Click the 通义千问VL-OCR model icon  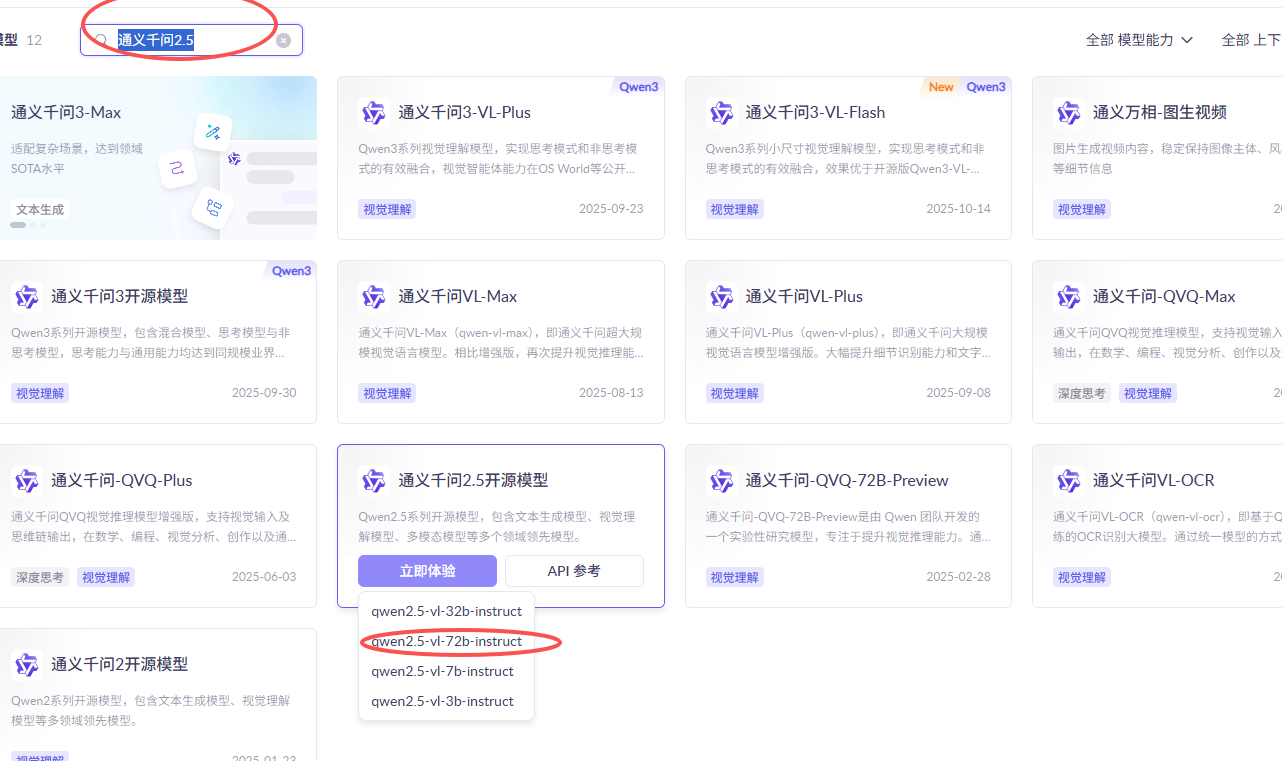pyautogui.click(x=1068, y=480)
